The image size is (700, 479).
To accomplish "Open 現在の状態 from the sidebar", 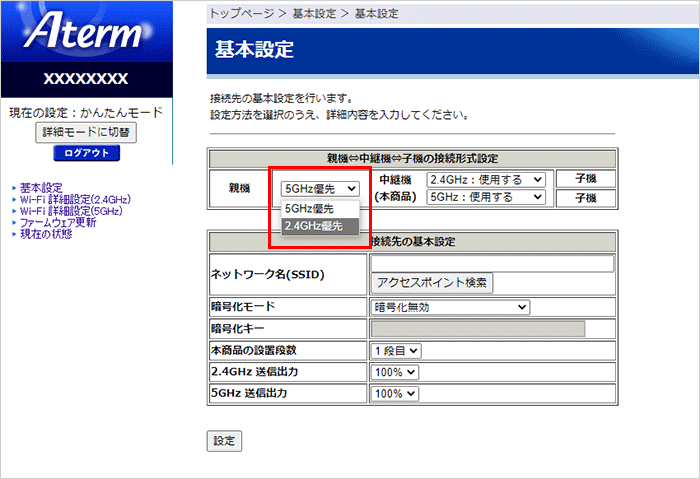I will [x=46, y=234].
